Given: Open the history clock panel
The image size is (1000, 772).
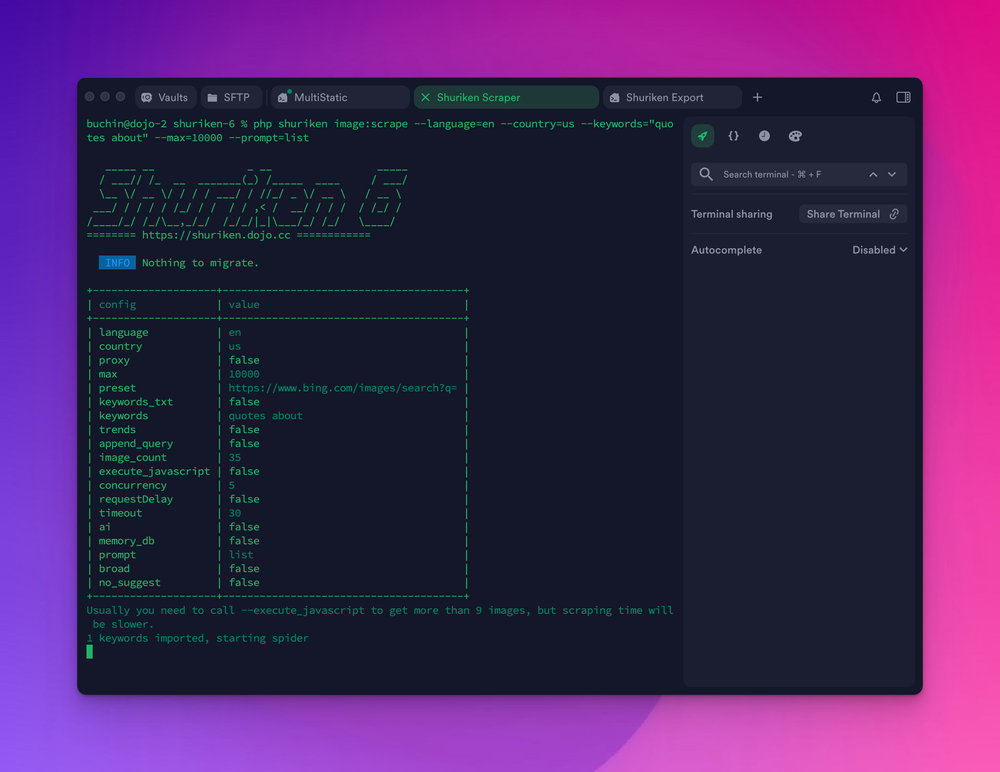Looking at the screenshot, I should 764,136.
